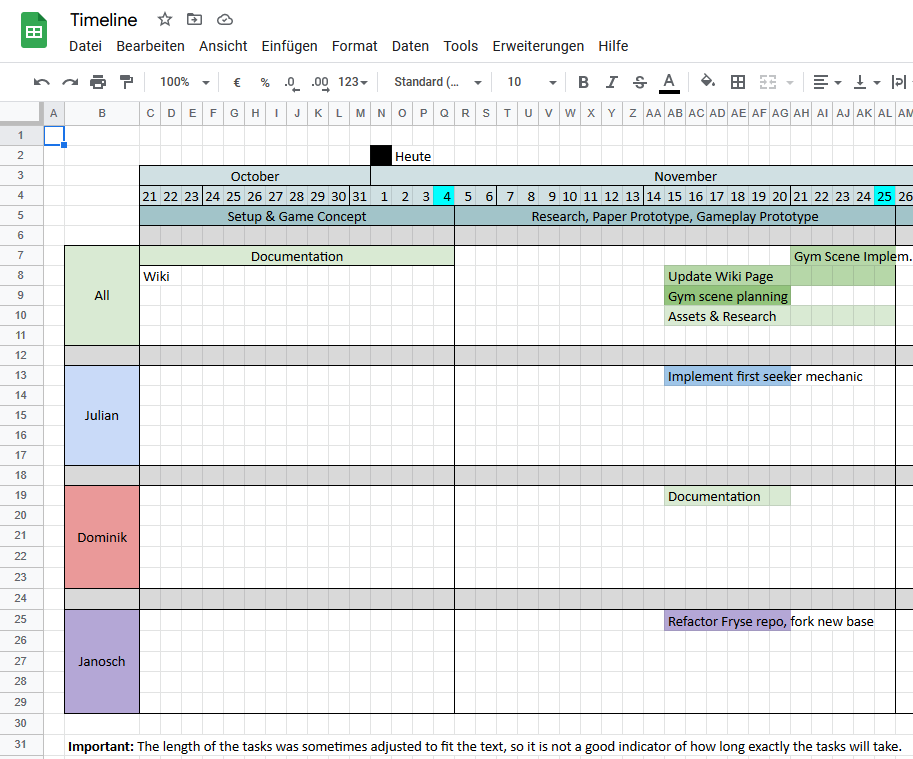Print the spreadsheet with printer icon
Image resolution: width=913 pixels, height=759 pixels.
(98, 82)
